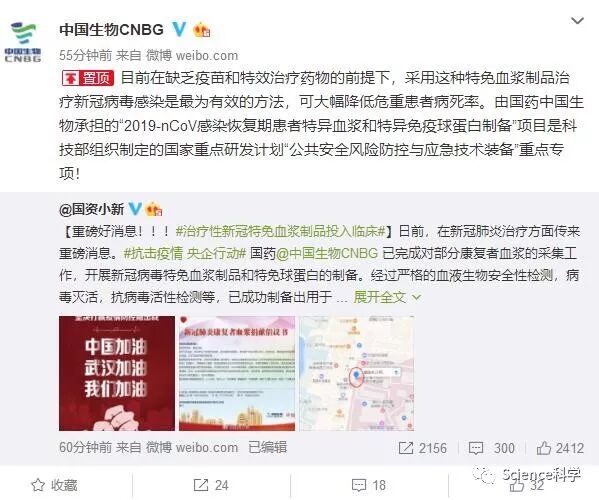Like the original post showing 2412

coord(560,448)
